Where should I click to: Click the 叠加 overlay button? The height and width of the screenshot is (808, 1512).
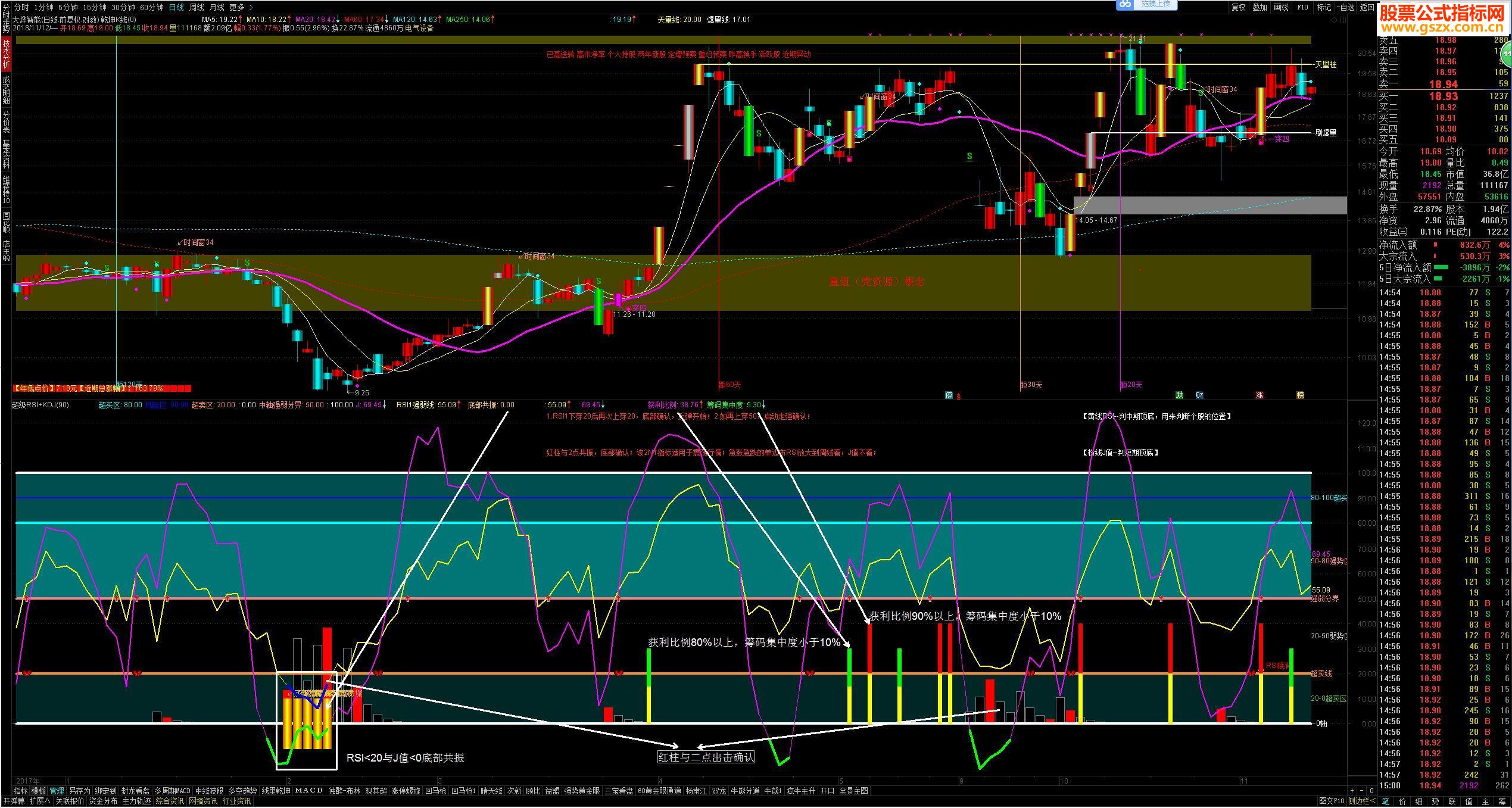click(x=1260, y=7)
